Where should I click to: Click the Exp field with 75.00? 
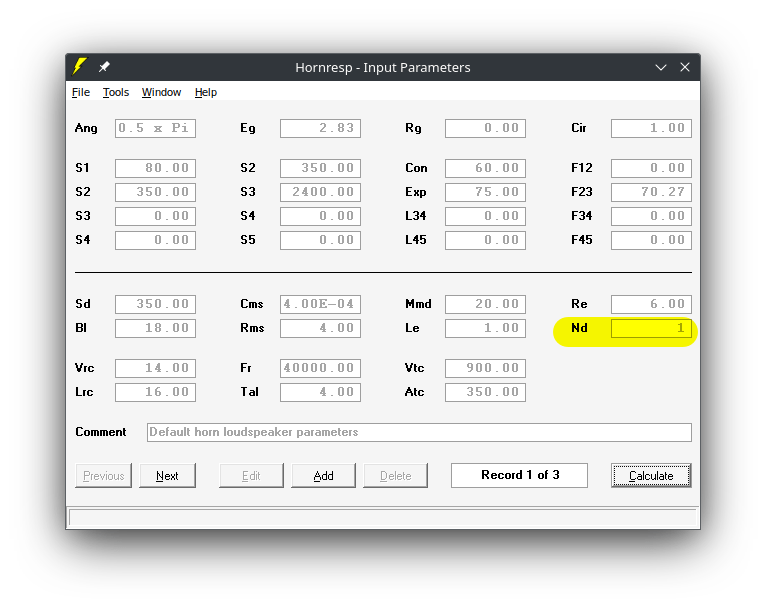[x=485, y=192]
